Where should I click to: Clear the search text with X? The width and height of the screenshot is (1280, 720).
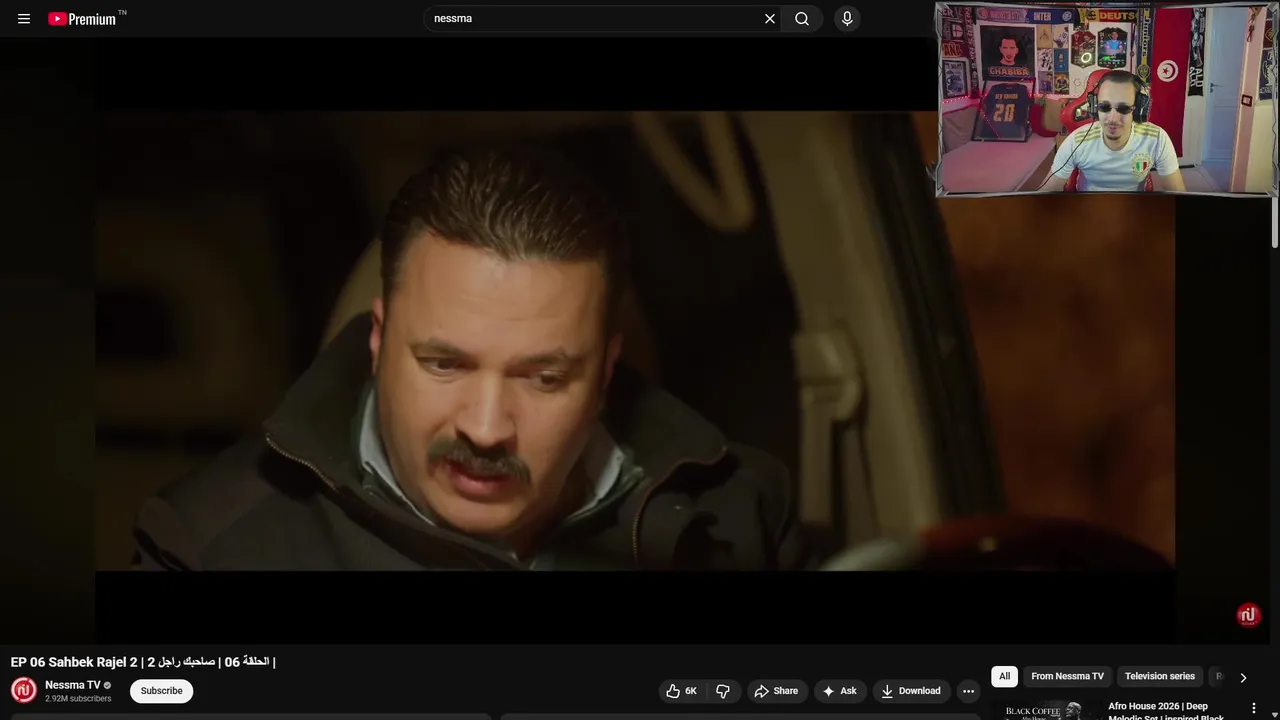(x=770, y=19)
